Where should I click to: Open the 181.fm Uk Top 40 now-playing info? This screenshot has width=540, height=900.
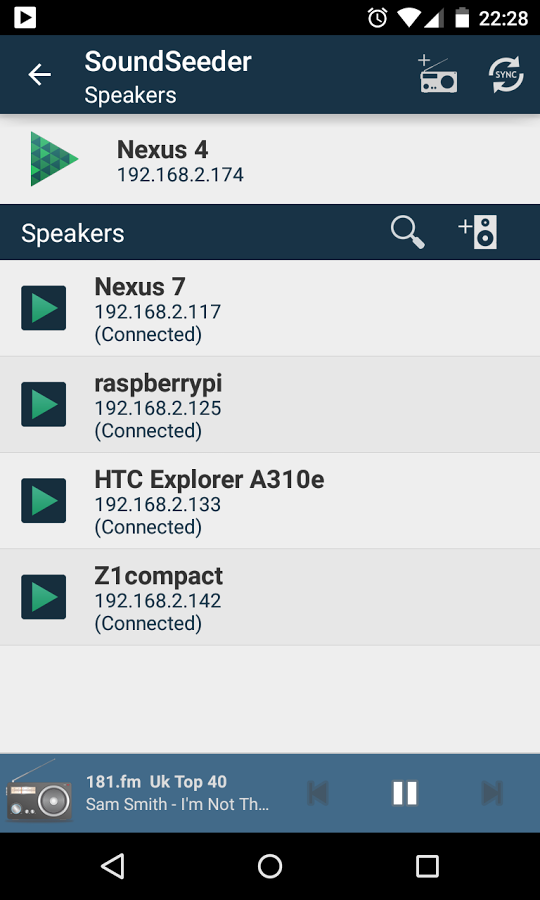tap(177, 793)
